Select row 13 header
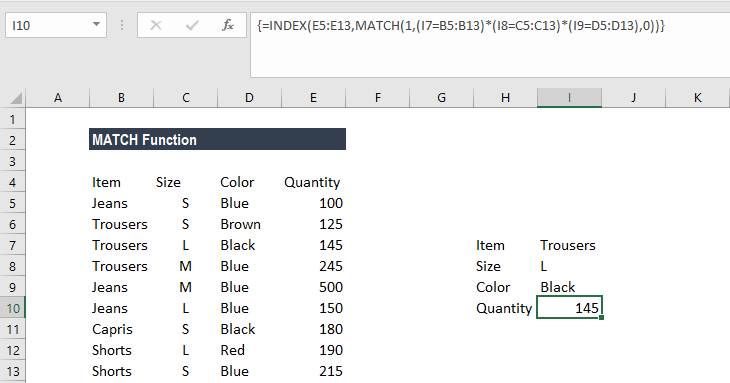This screenshot has width=730, height=383. [x=13, y=371]
